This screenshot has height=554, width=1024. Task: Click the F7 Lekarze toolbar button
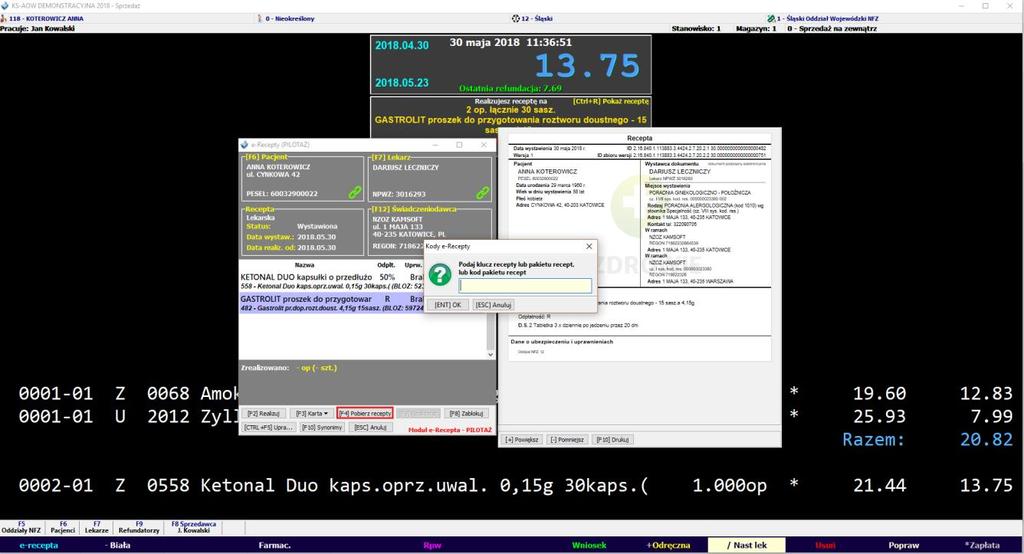click(97, 527)
